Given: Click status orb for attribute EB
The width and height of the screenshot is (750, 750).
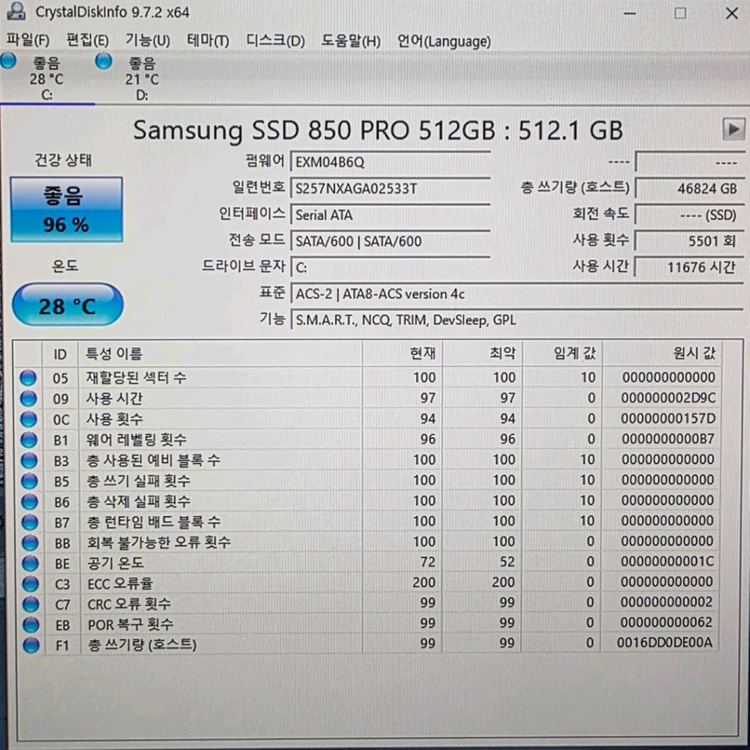Looking at the screenshot, I should (31, 625).
